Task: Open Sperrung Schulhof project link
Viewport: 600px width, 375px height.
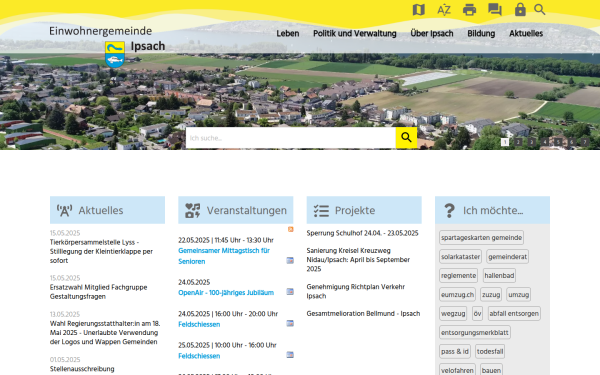Action: click(362, 233)
